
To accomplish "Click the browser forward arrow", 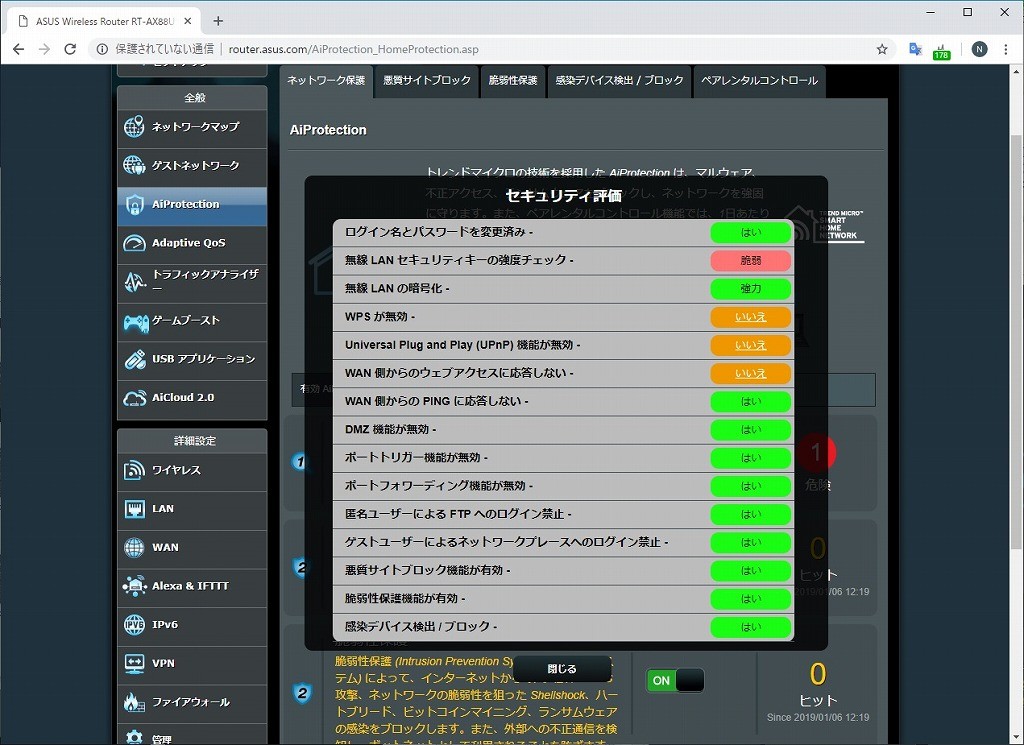I will pos(44,49).
